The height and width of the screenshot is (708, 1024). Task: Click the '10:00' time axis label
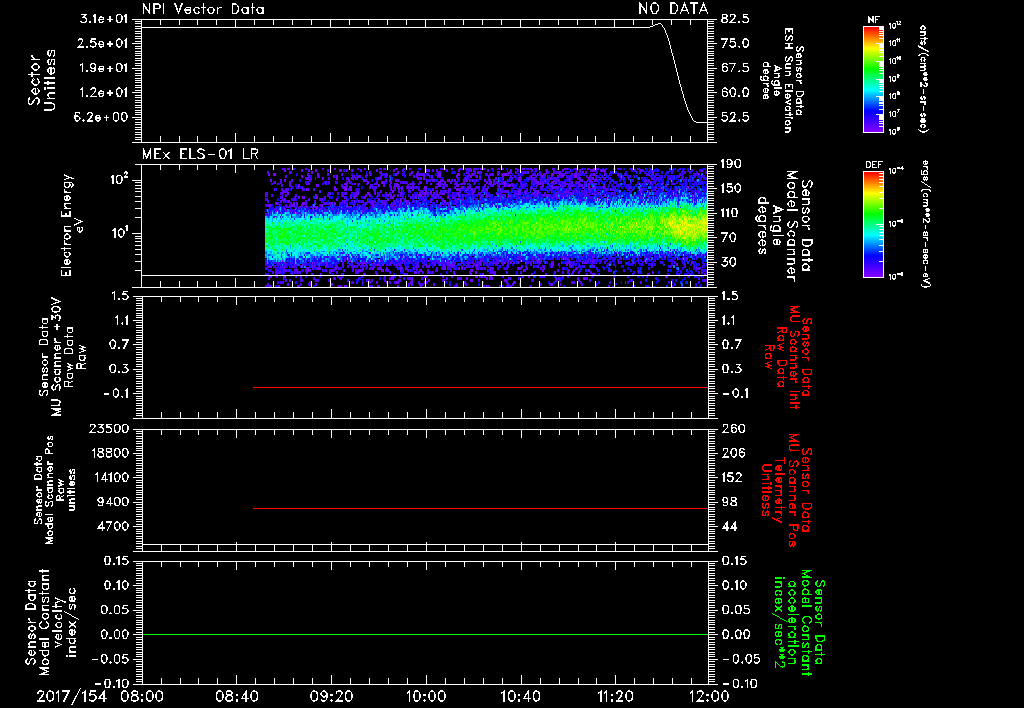426,696
